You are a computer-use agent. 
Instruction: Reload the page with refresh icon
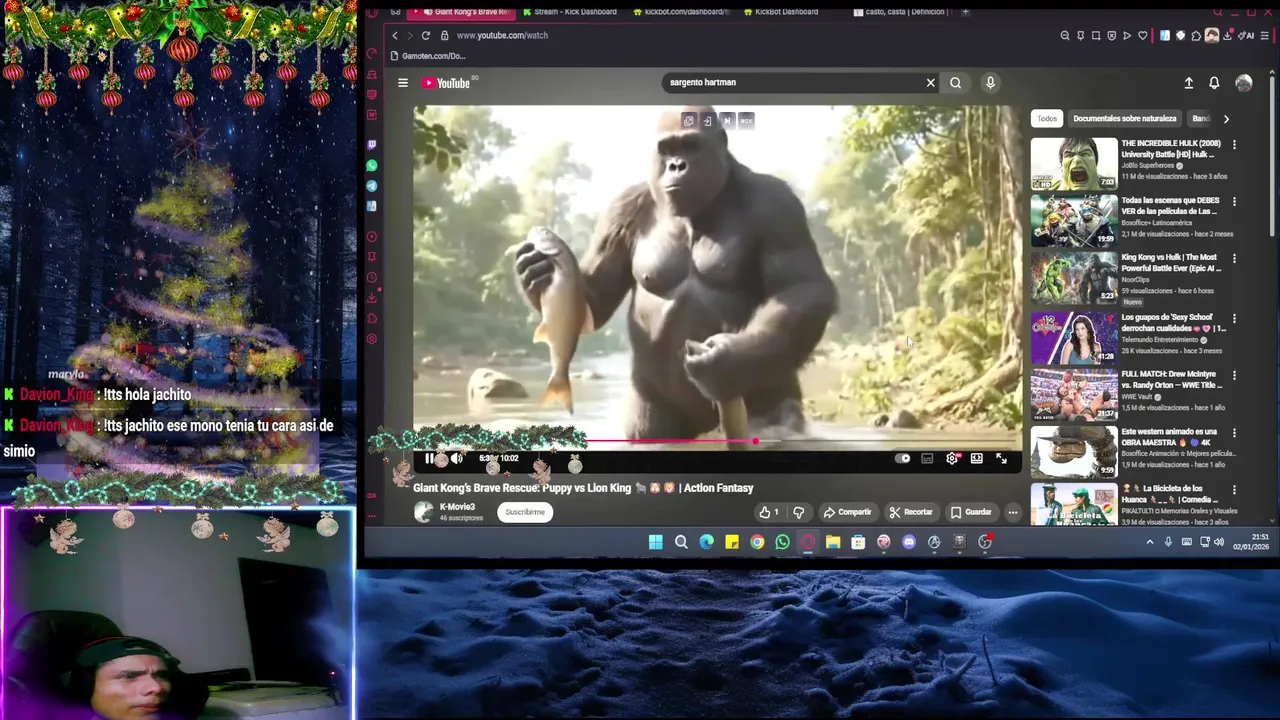click(x=425, y=35)
